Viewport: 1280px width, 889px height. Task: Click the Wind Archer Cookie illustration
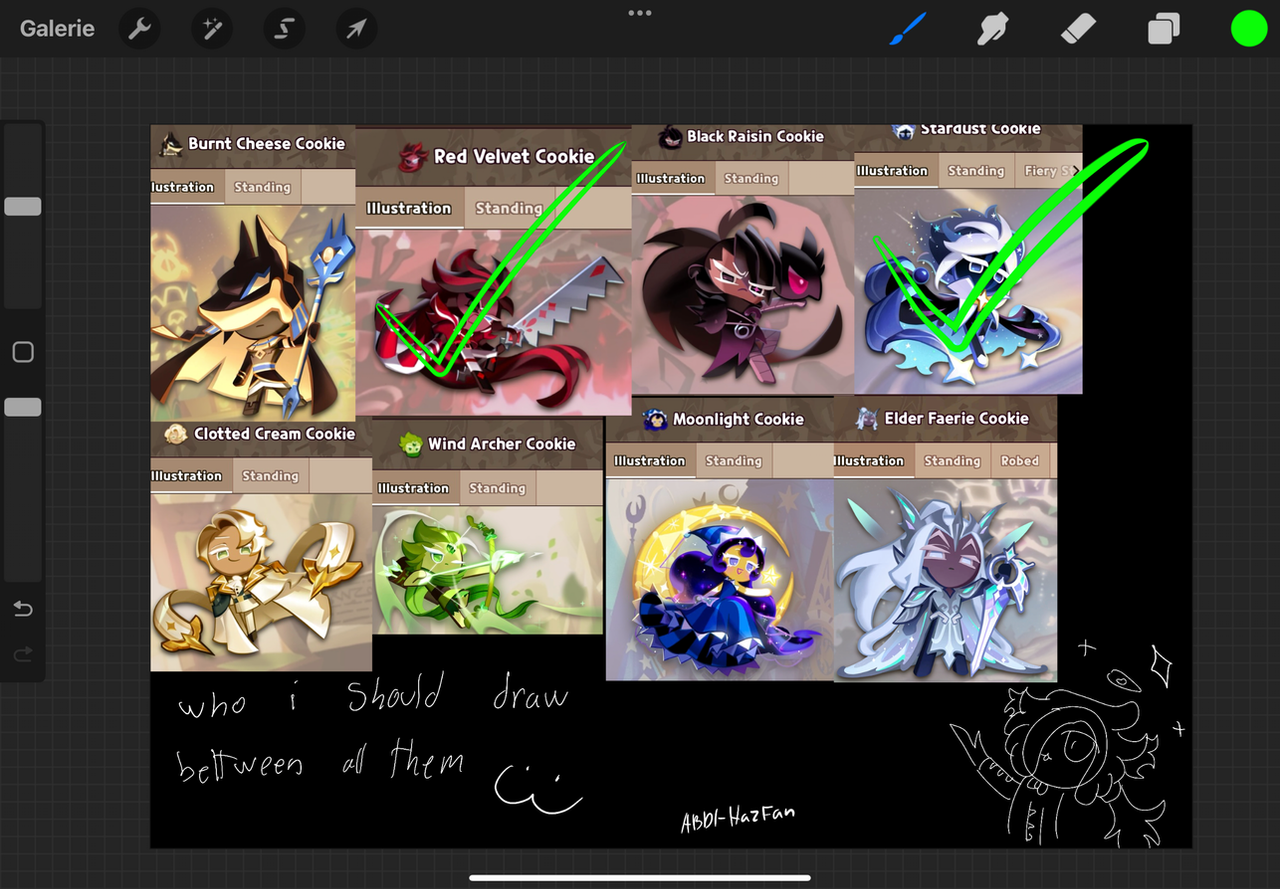pos(488,569)
